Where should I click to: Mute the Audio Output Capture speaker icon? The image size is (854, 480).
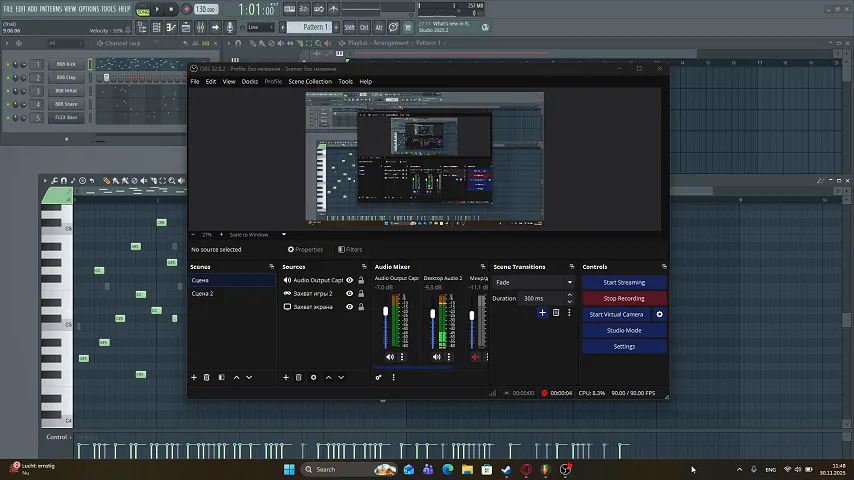[x=390, y=357]
